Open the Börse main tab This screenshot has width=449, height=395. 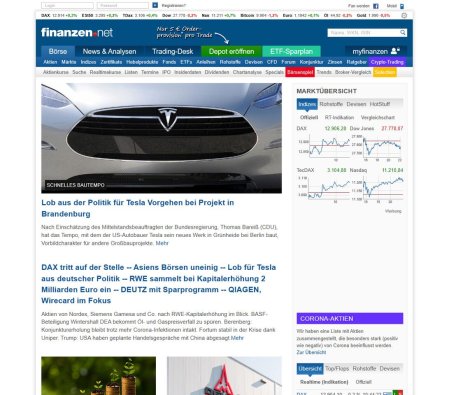point(58,51)
